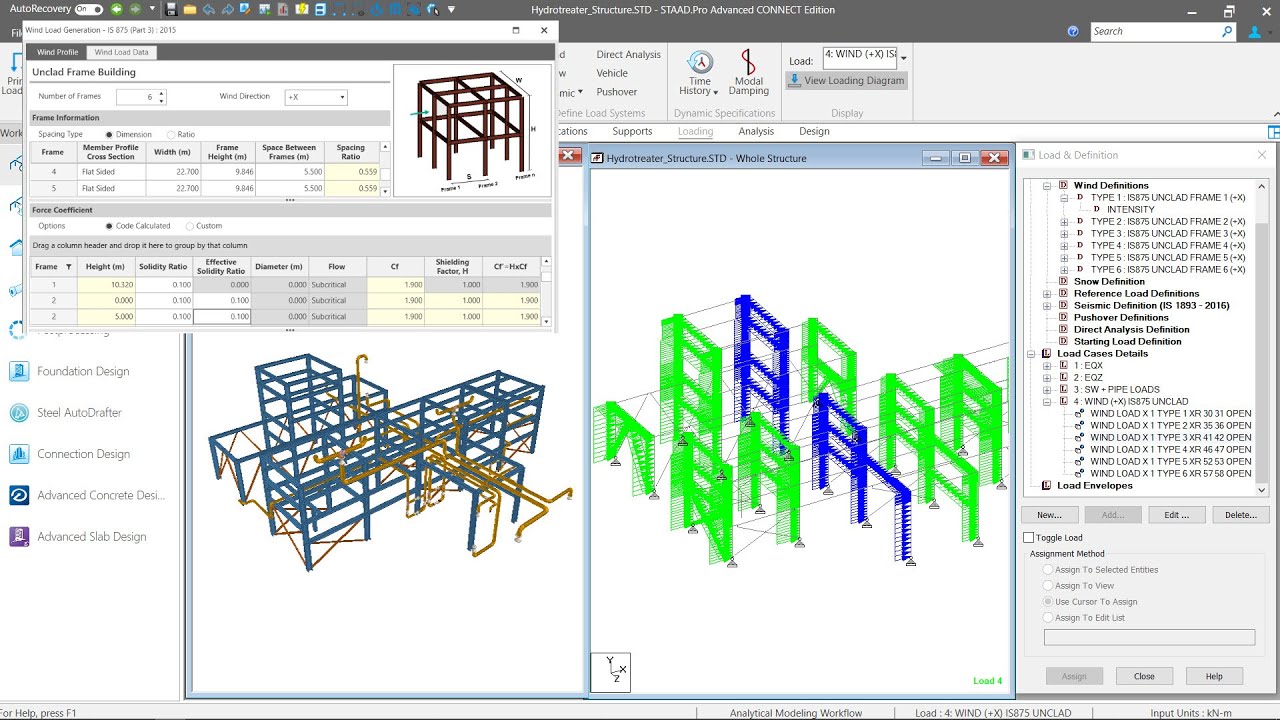Collapse the Wind Definitions tree node

pos(1047,185)
